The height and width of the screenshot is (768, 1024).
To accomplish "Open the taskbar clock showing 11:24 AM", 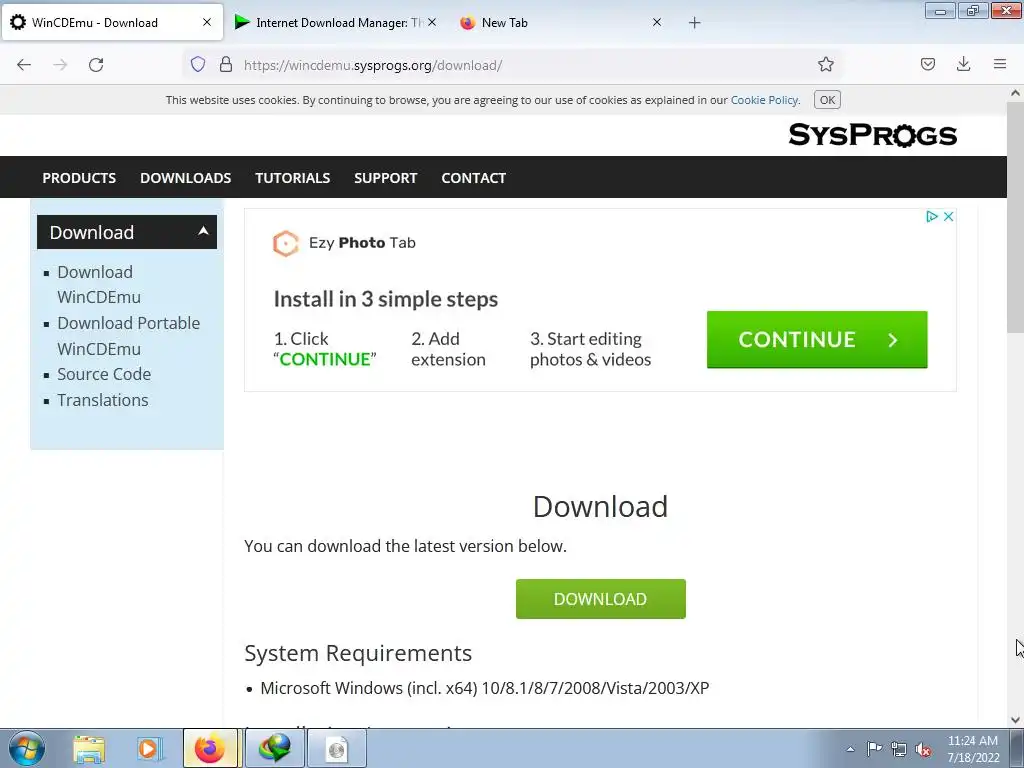I will (x=973, y=749).
